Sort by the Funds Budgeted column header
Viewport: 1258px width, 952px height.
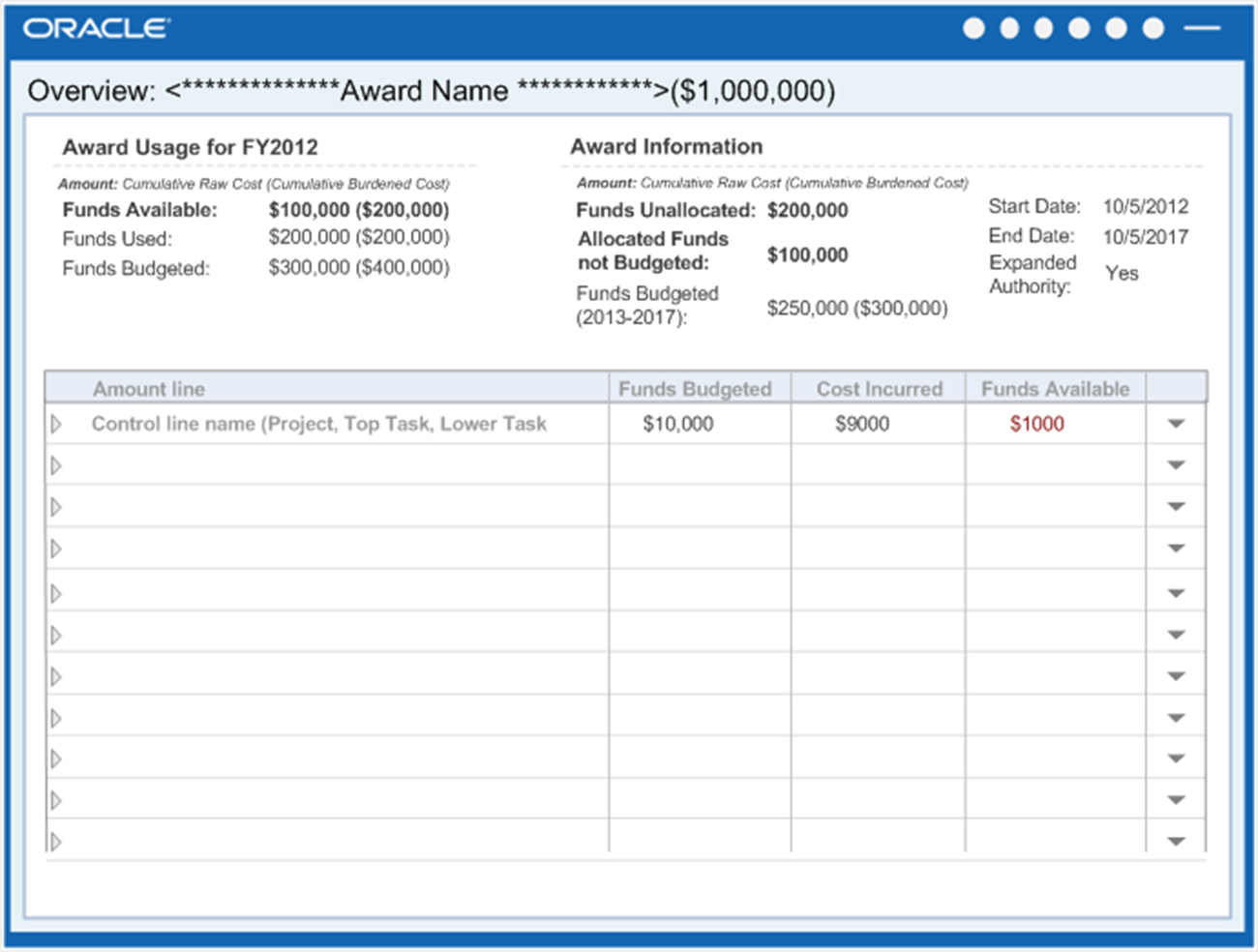point(695,389)
